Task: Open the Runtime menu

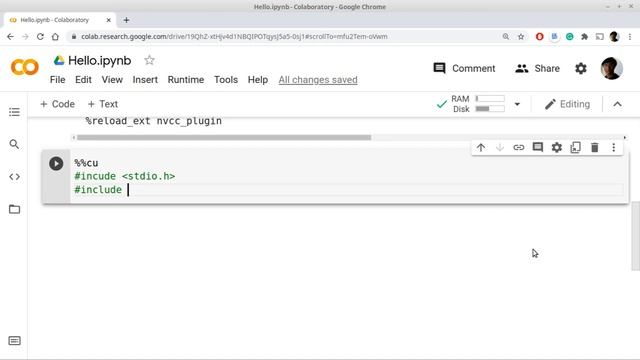Action: (186, 80)
